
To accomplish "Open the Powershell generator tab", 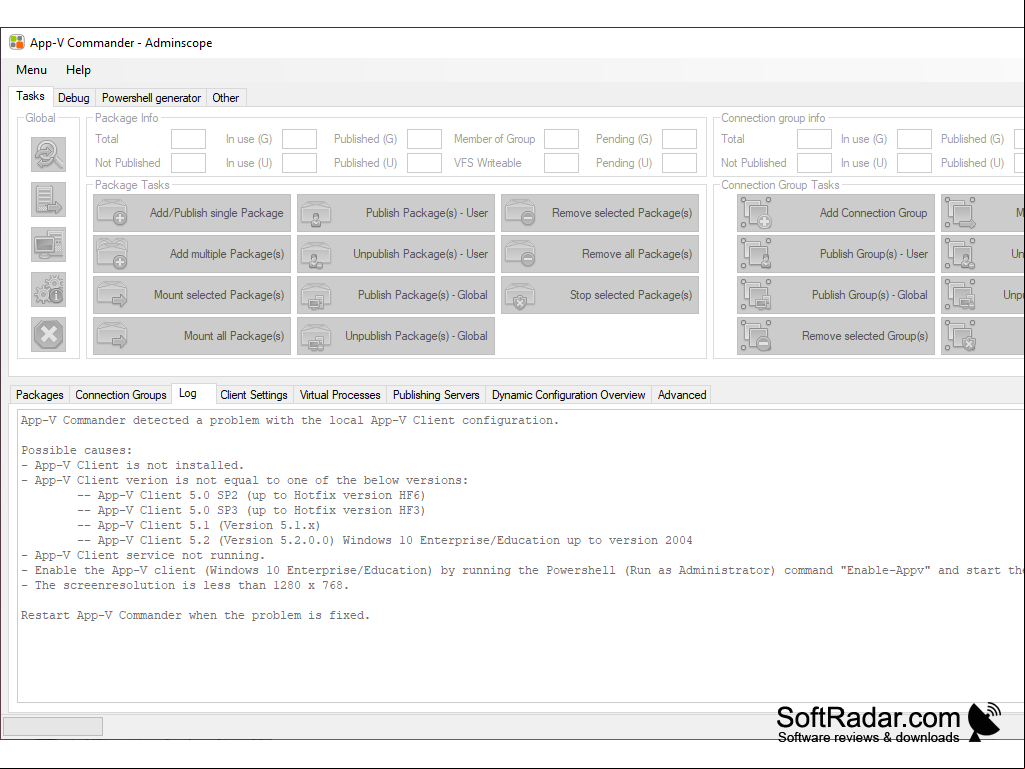I will 152,98.
